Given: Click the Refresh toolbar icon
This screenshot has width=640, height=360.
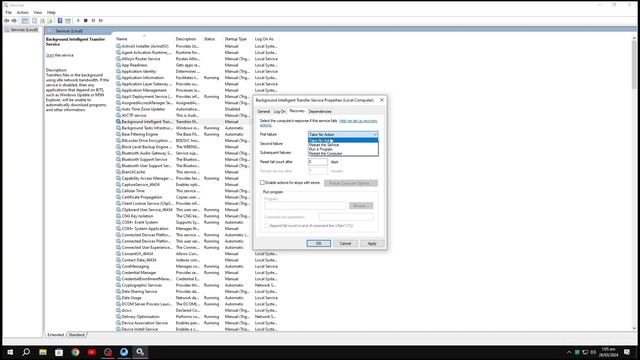Looking at the screenshot, I should pyautogui.click(x=42, y=20).
